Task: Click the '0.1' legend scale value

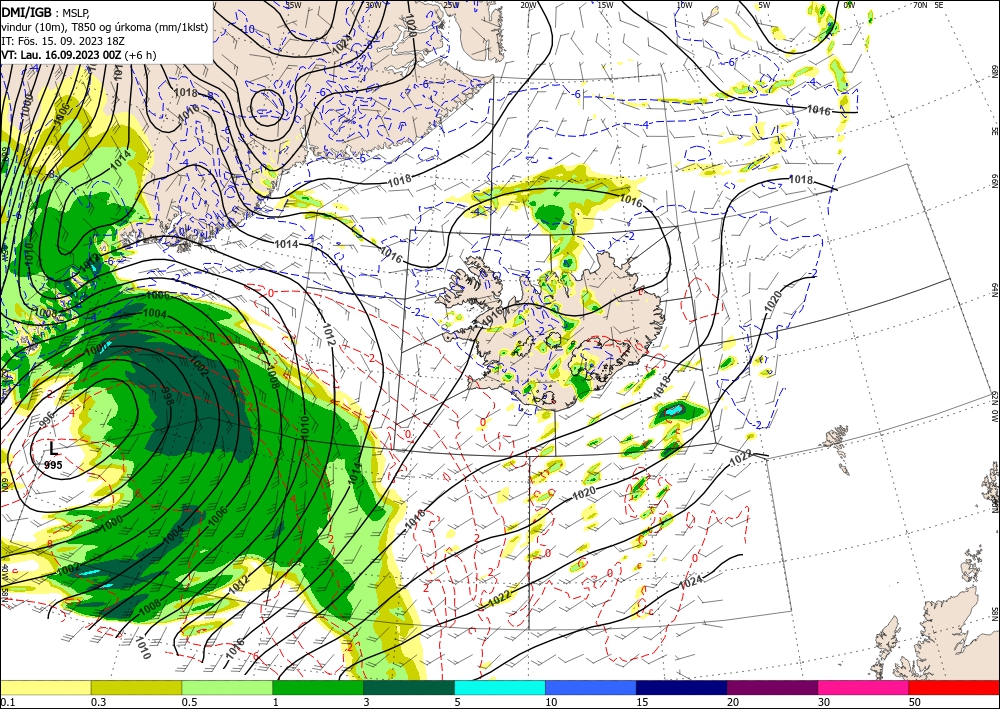Action: click(x=6, y=702)
